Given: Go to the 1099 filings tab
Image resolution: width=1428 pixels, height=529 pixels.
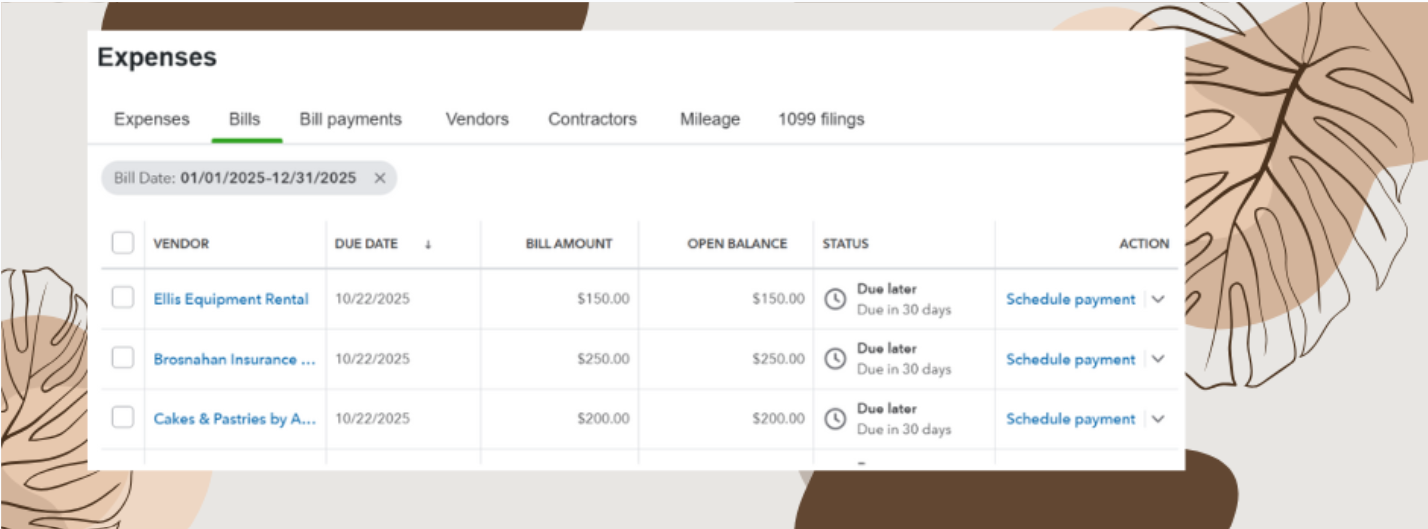Looking at the screenshot, I should (821, 119).
